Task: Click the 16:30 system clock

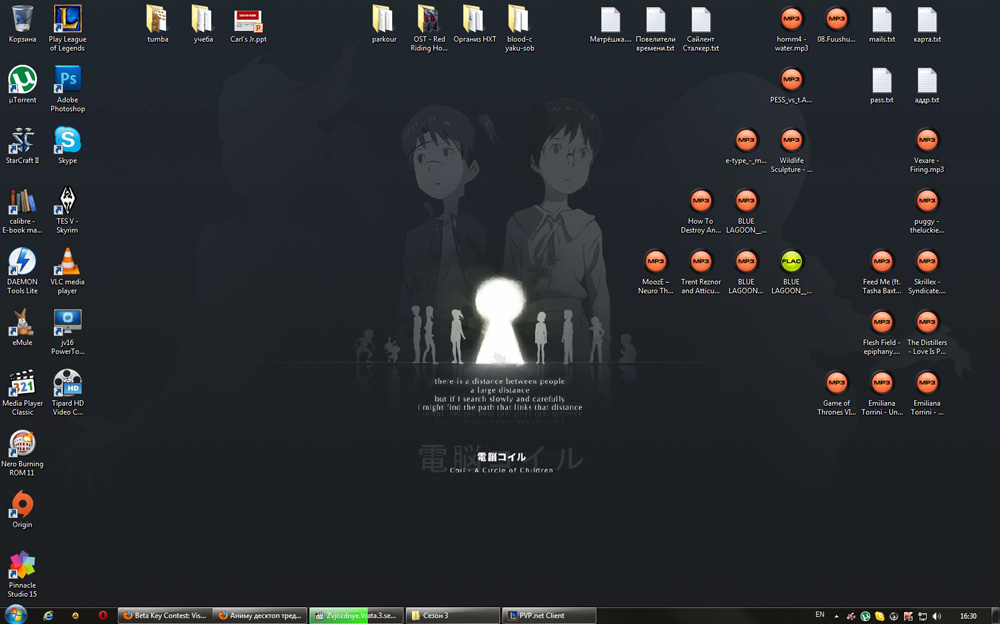Action: pyautogui.click(x=968, y=616)
